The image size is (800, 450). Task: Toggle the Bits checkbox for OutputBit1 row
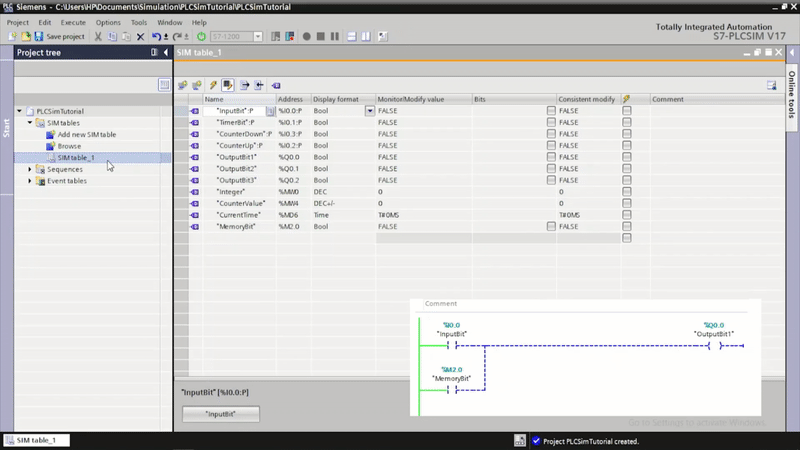(x=550, y=157)
